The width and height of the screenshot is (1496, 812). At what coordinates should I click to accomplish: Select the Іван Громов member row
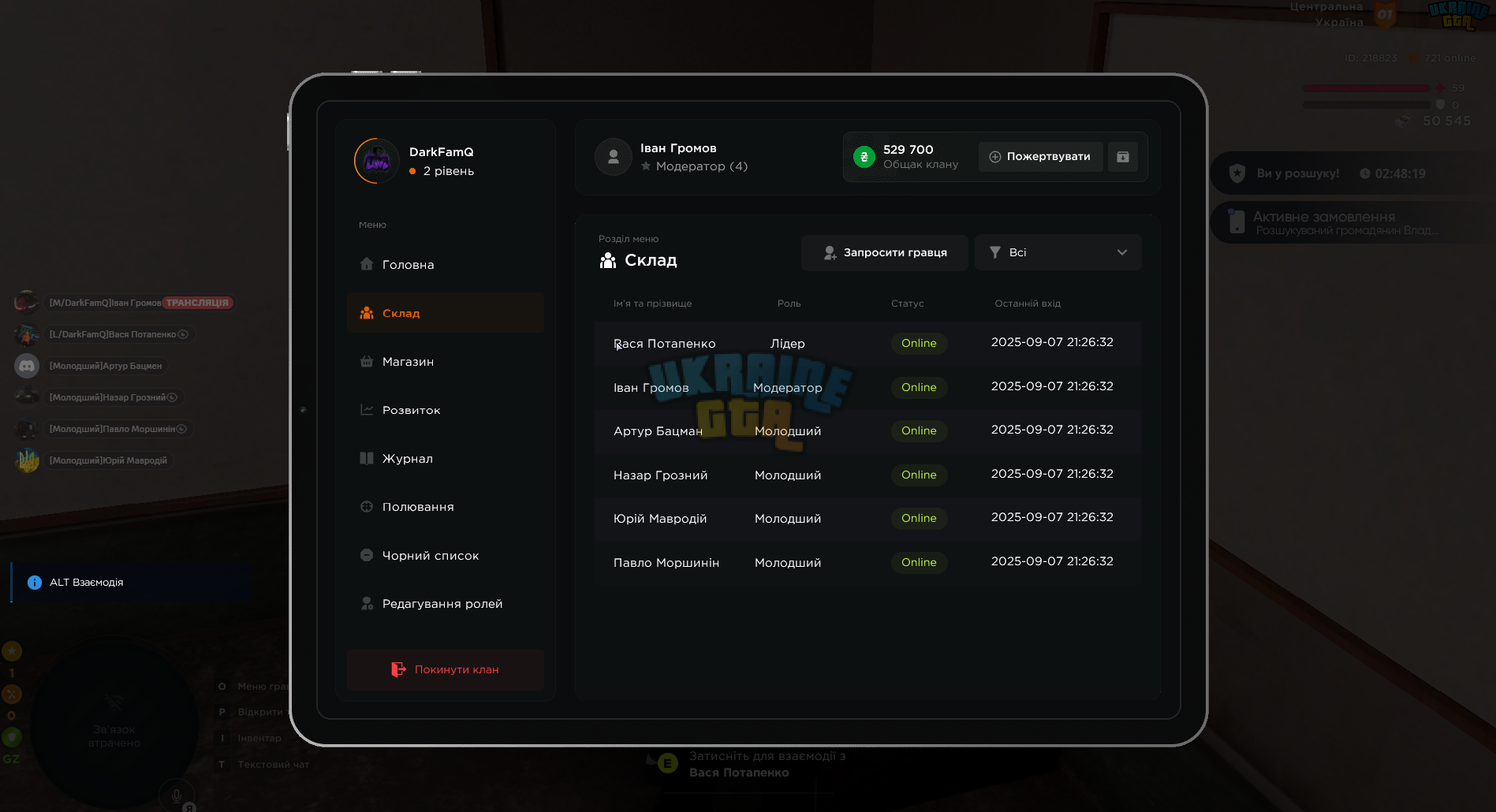[x=867, y=387]
